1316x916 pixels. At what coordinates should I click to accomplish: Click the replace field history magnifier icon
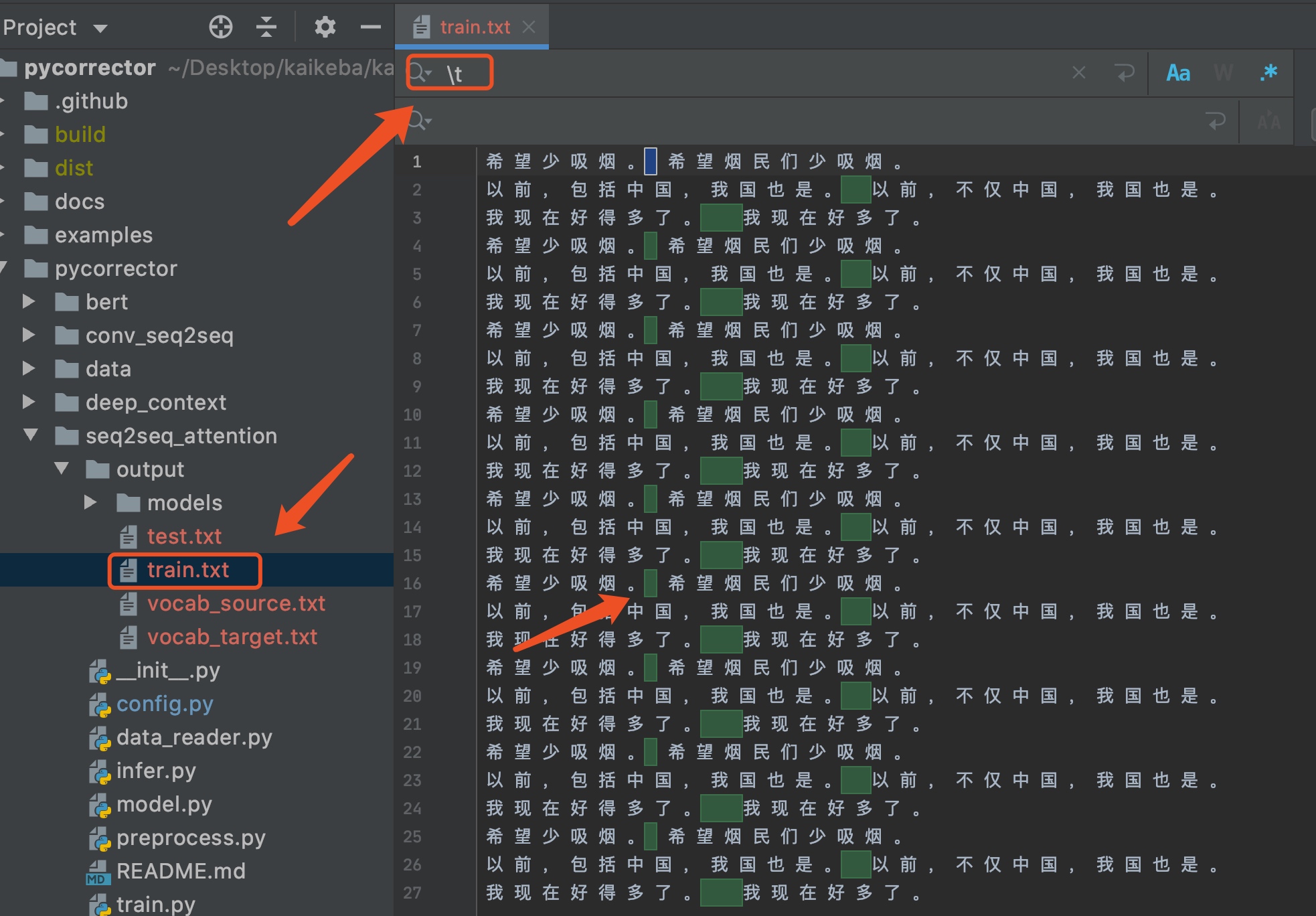pyautogui.click(x=420, y=121)
